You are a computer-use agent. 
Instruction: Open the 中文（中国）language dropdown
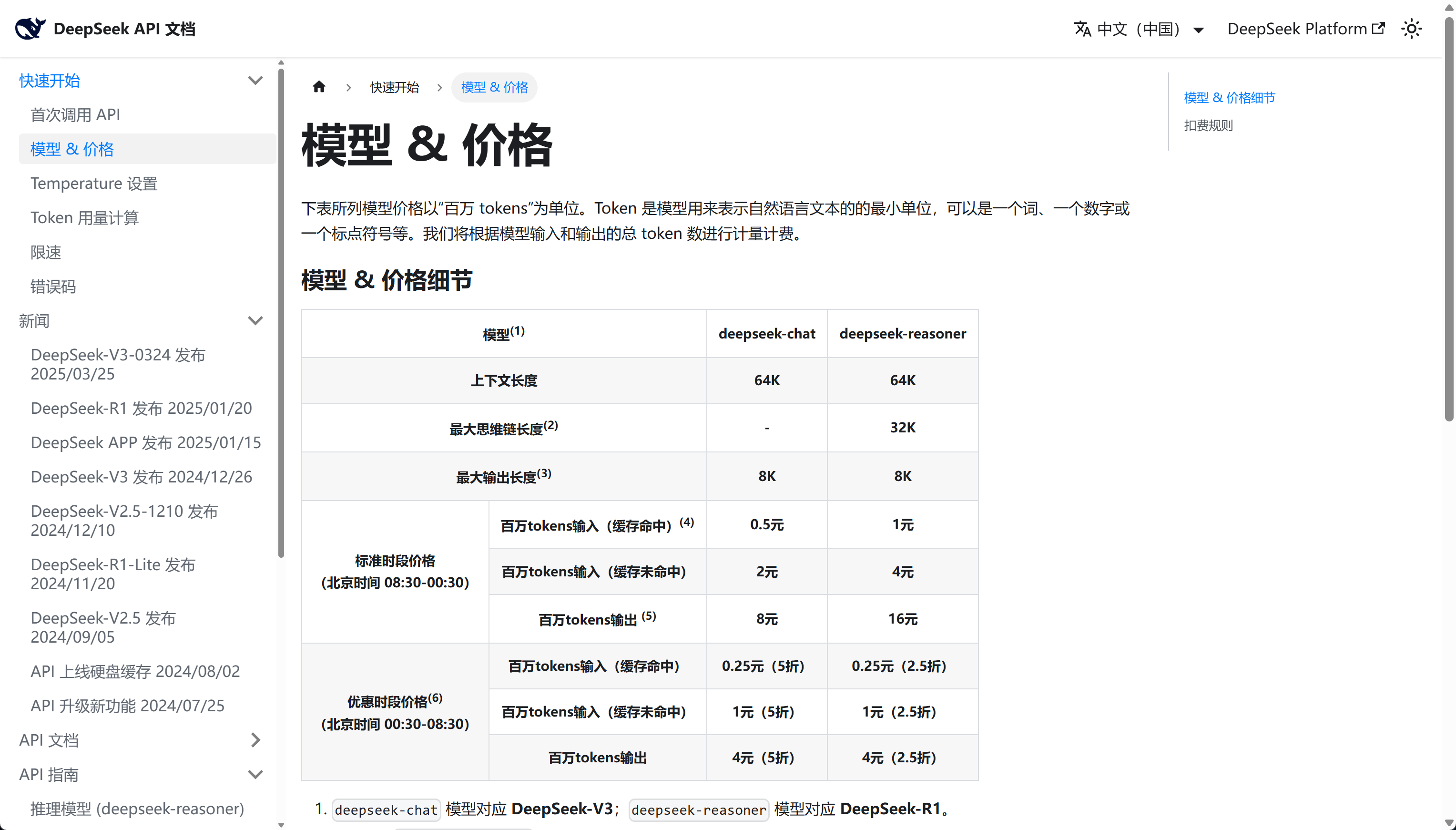coord(1139,29)
